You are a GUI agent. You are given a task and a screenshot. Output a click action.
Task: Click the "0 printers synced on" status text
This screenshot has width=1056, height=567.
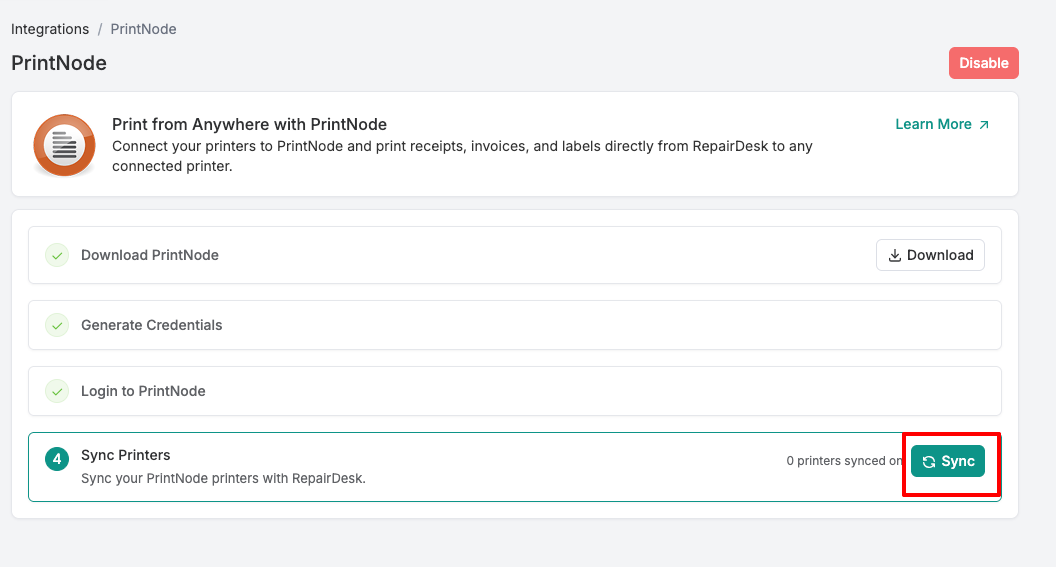[844, 461]
